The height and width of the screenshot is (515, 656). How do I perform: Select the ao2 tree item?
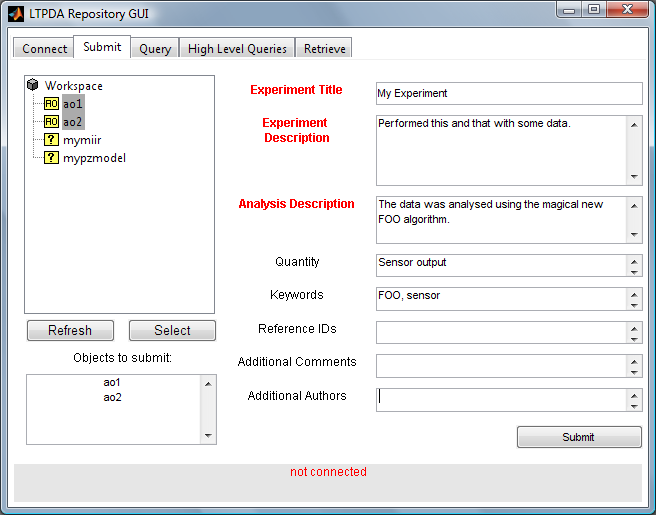(x=73, y=122)
